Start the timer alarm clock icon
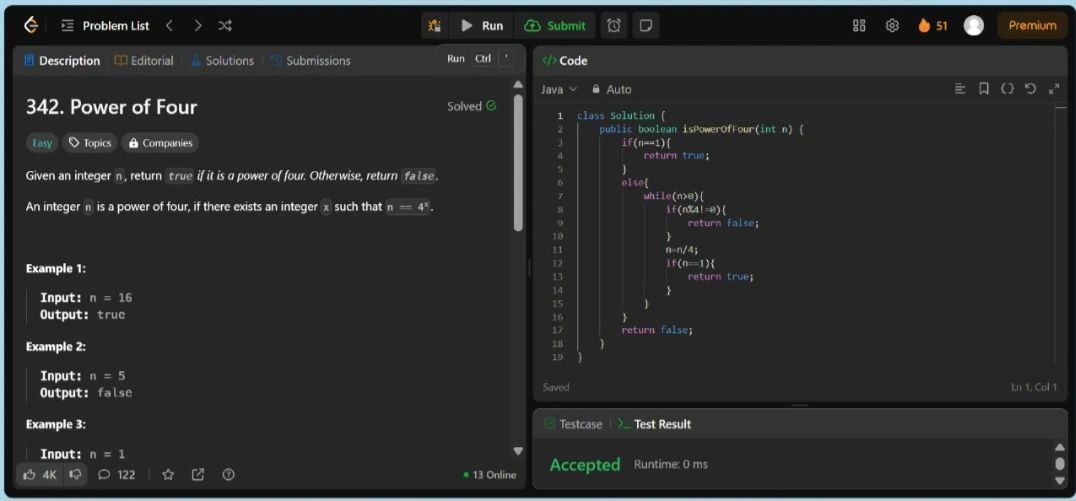This screenshot has width=1076, height=501. (614, 25)
